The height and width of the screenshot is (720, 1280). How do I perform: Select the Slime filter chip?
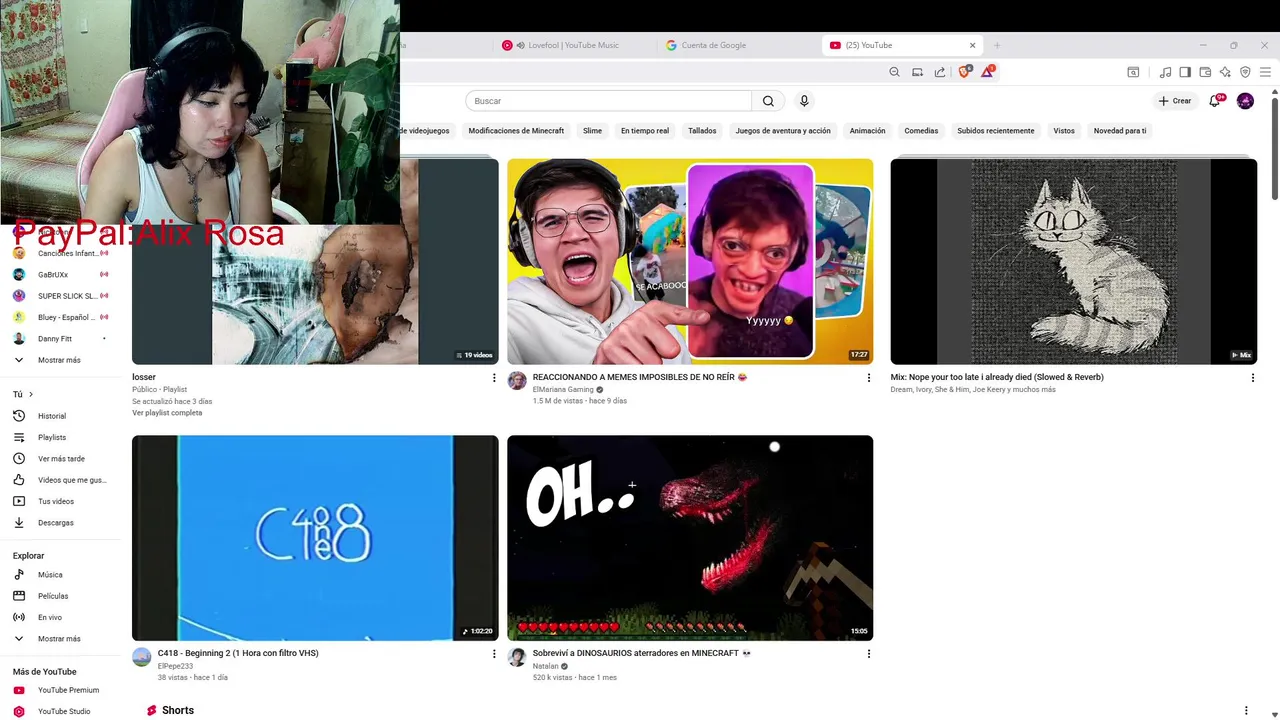pos(592,131)
